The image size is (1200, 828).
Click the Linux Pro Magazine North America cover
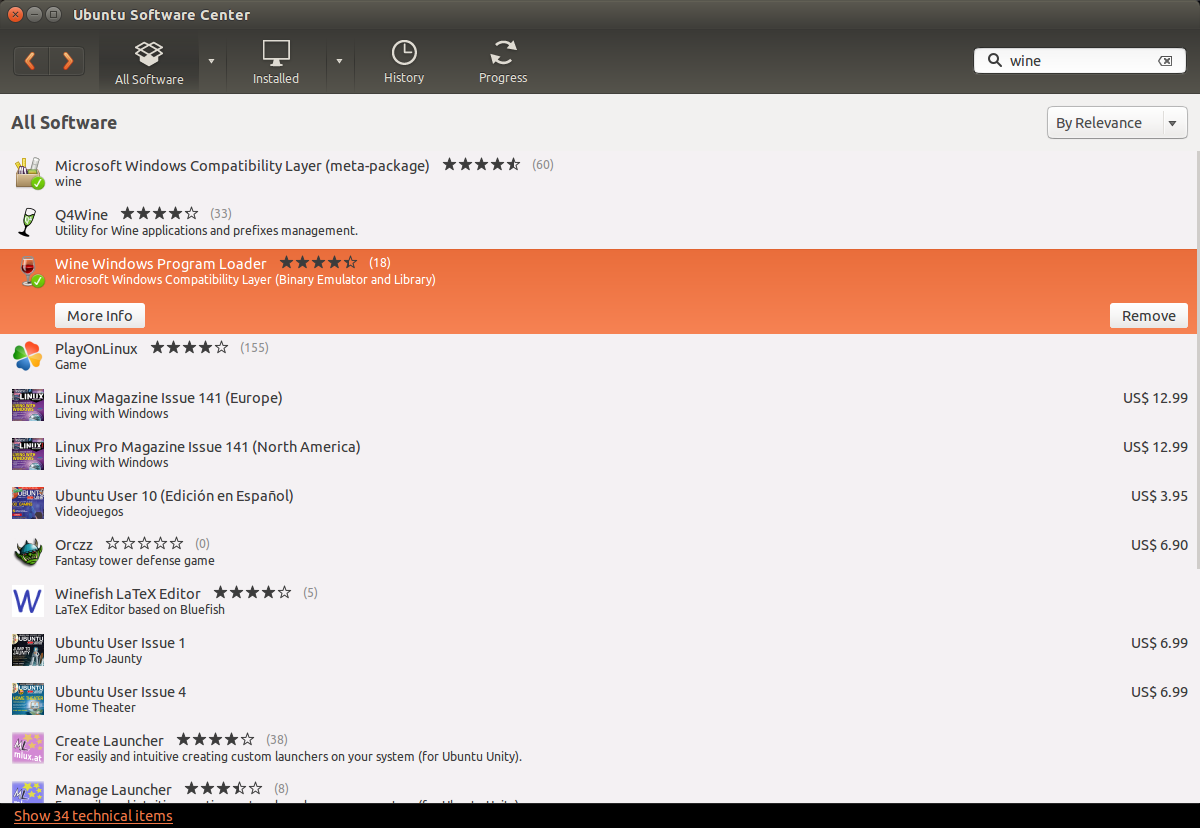28,454
